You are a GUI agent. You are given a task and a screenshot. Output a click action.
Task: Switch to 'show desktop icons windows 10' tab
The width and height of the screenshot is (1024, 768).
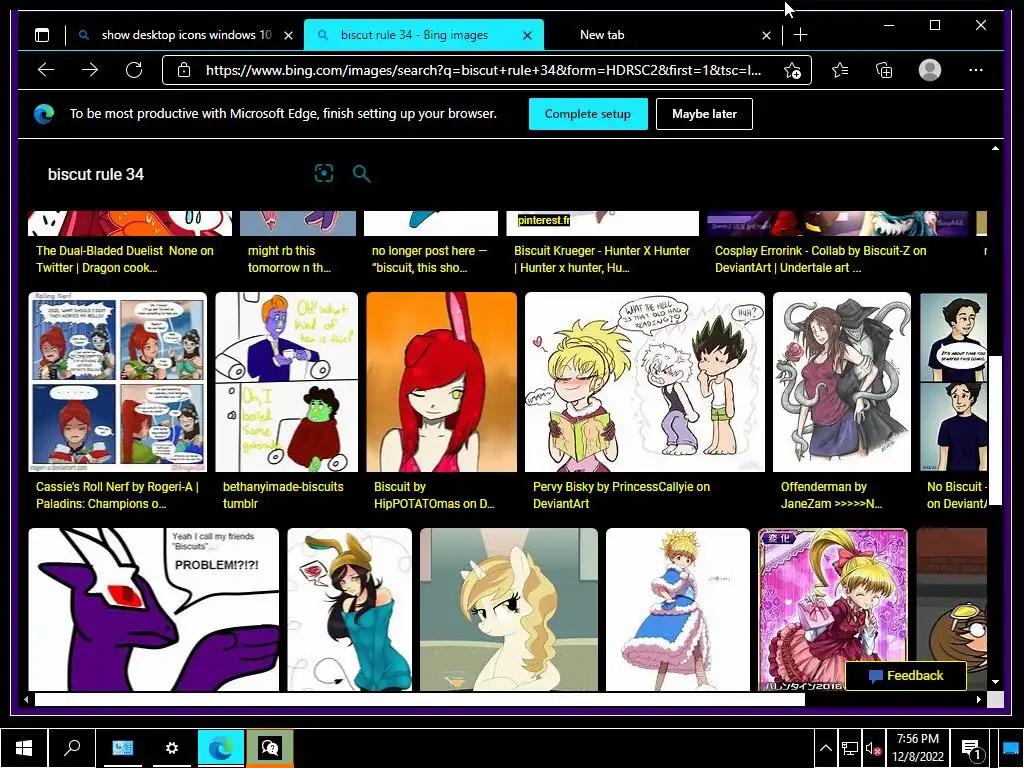(185, 35)
